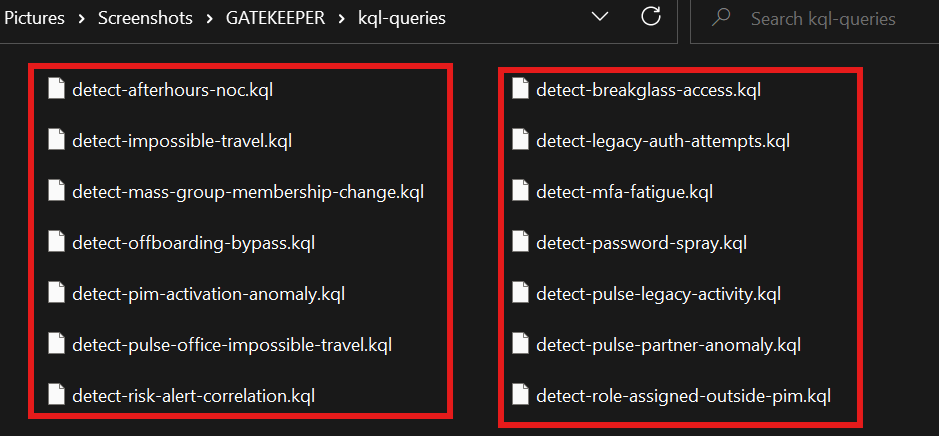939x436 pixels.
Task: Open the GATEKEEPER breadcrumb folder
Action: coord(275,19)
